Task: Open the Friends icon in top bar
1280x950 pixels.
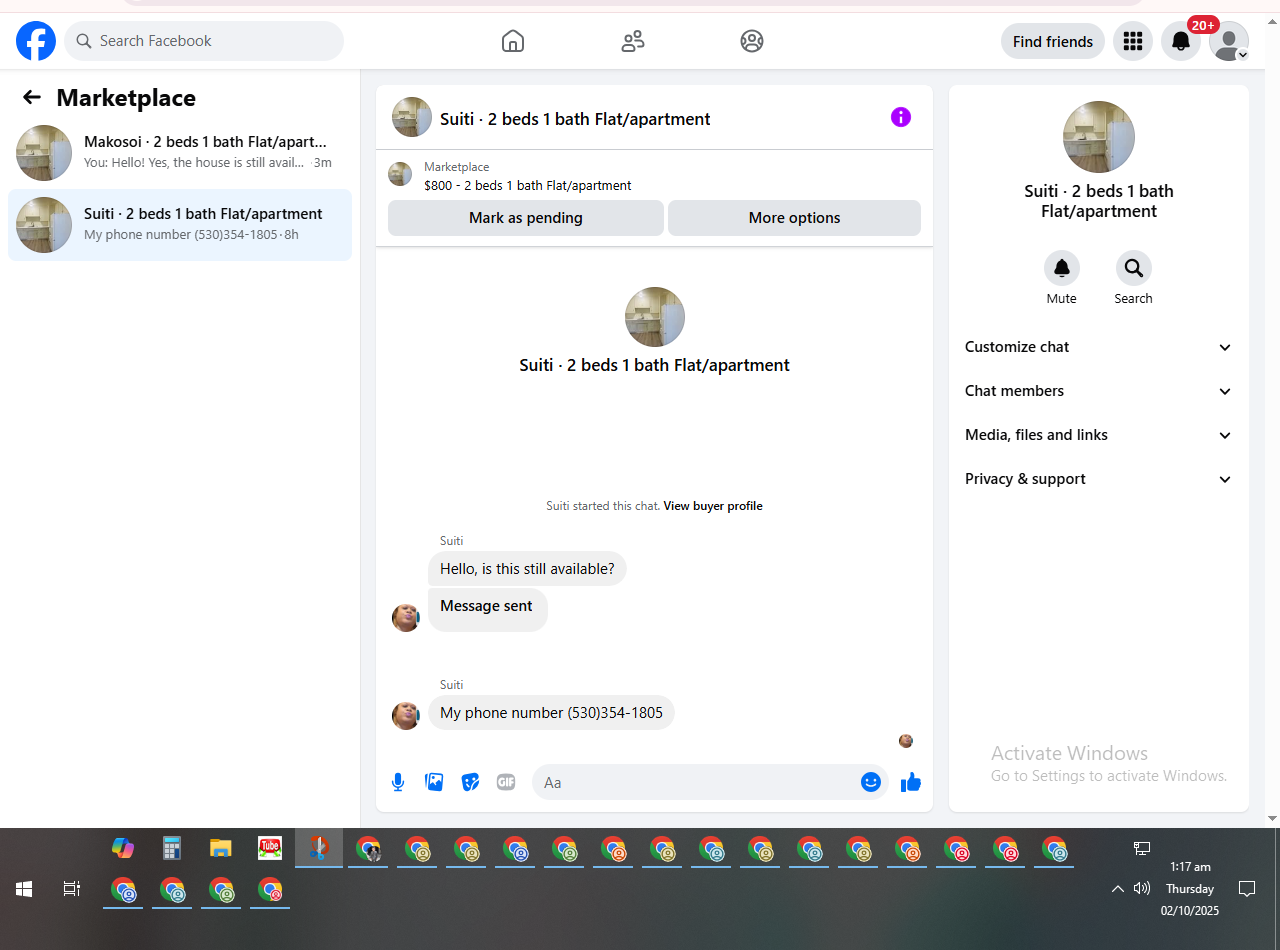Action: [633, 41]
